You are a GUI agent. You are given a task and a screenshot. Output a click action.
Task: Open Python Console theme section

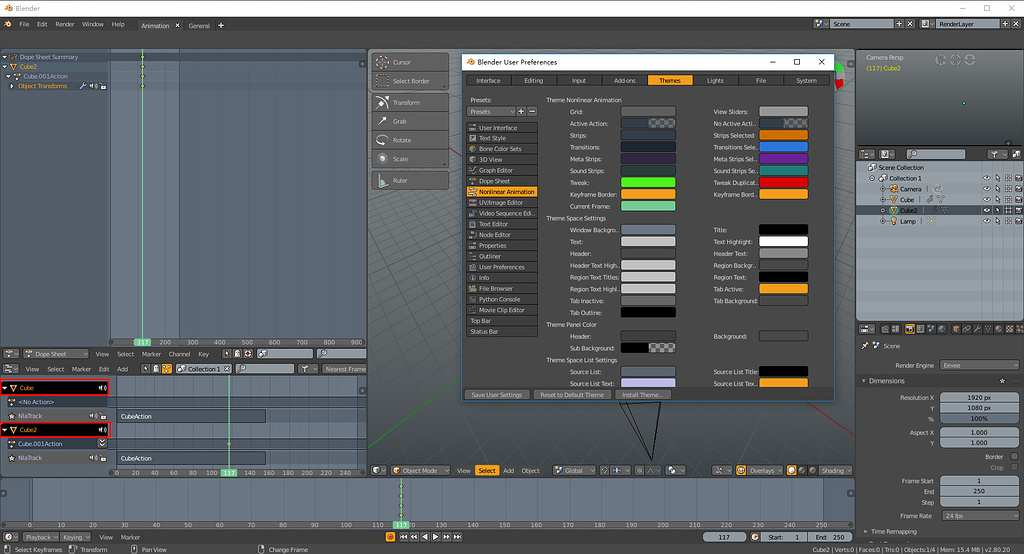pos(502,299)
